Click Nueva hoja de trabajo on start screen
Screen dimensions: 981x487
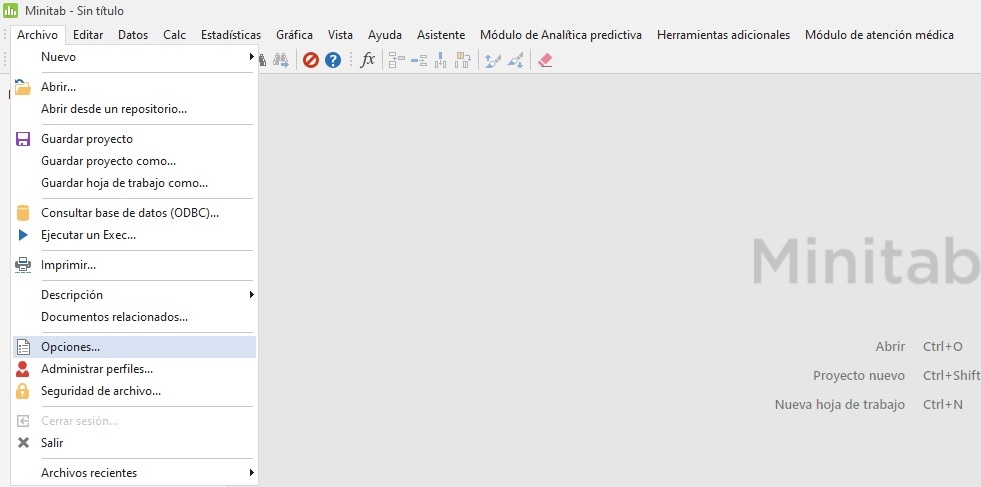[x=840, y=404]
